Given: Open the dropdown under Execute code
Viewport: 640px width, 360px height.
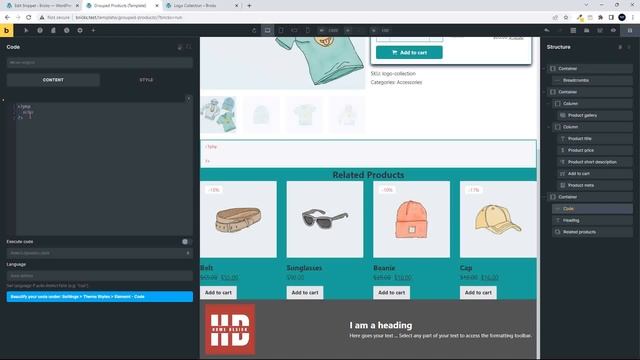Looking at the screenshot, I should (100, 253).
